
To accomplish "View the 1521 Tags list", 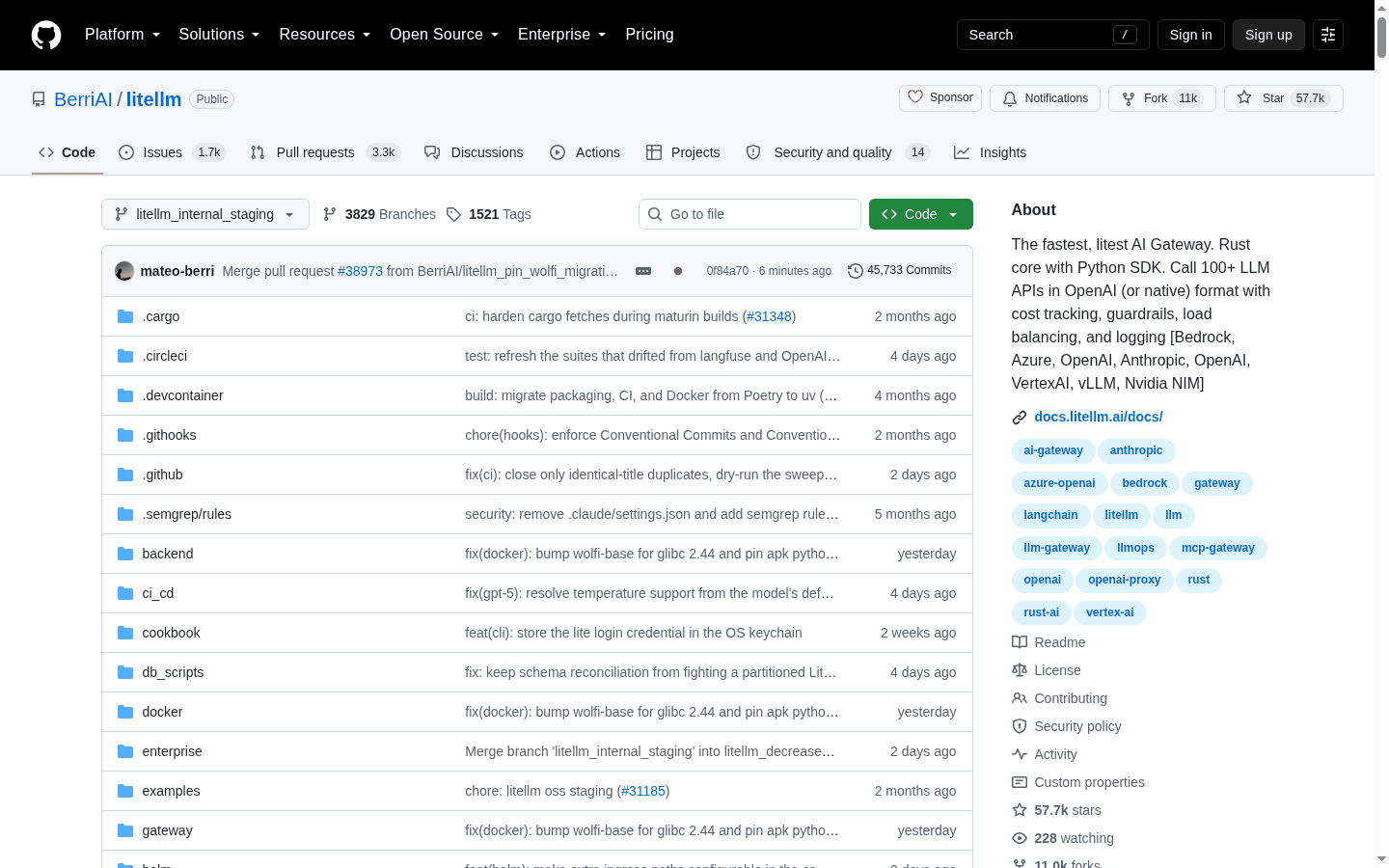I will pyautogui.click(x=489, y=214).
